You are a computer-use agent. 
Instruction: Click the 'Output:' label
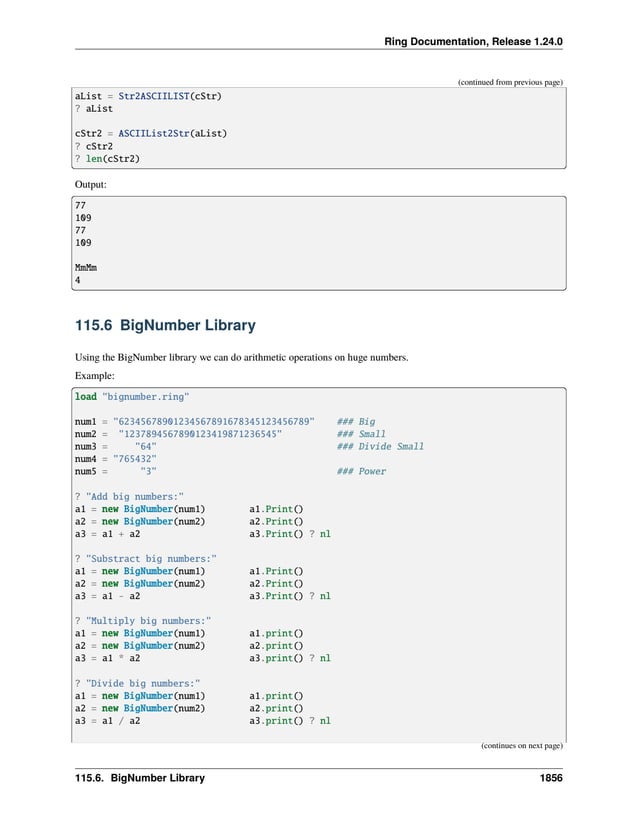(90, 185)
